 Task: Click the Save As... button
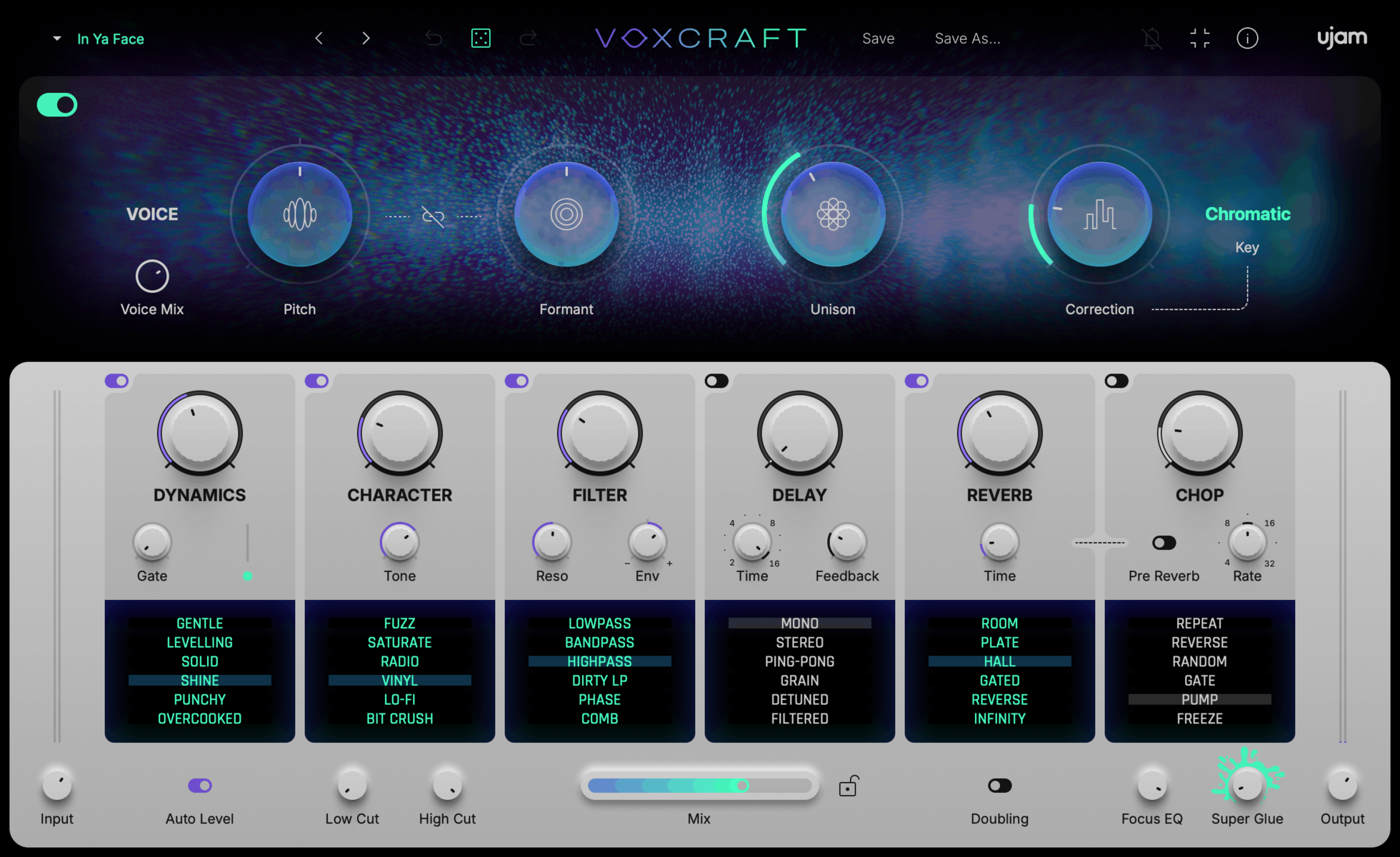pos(967,38)
